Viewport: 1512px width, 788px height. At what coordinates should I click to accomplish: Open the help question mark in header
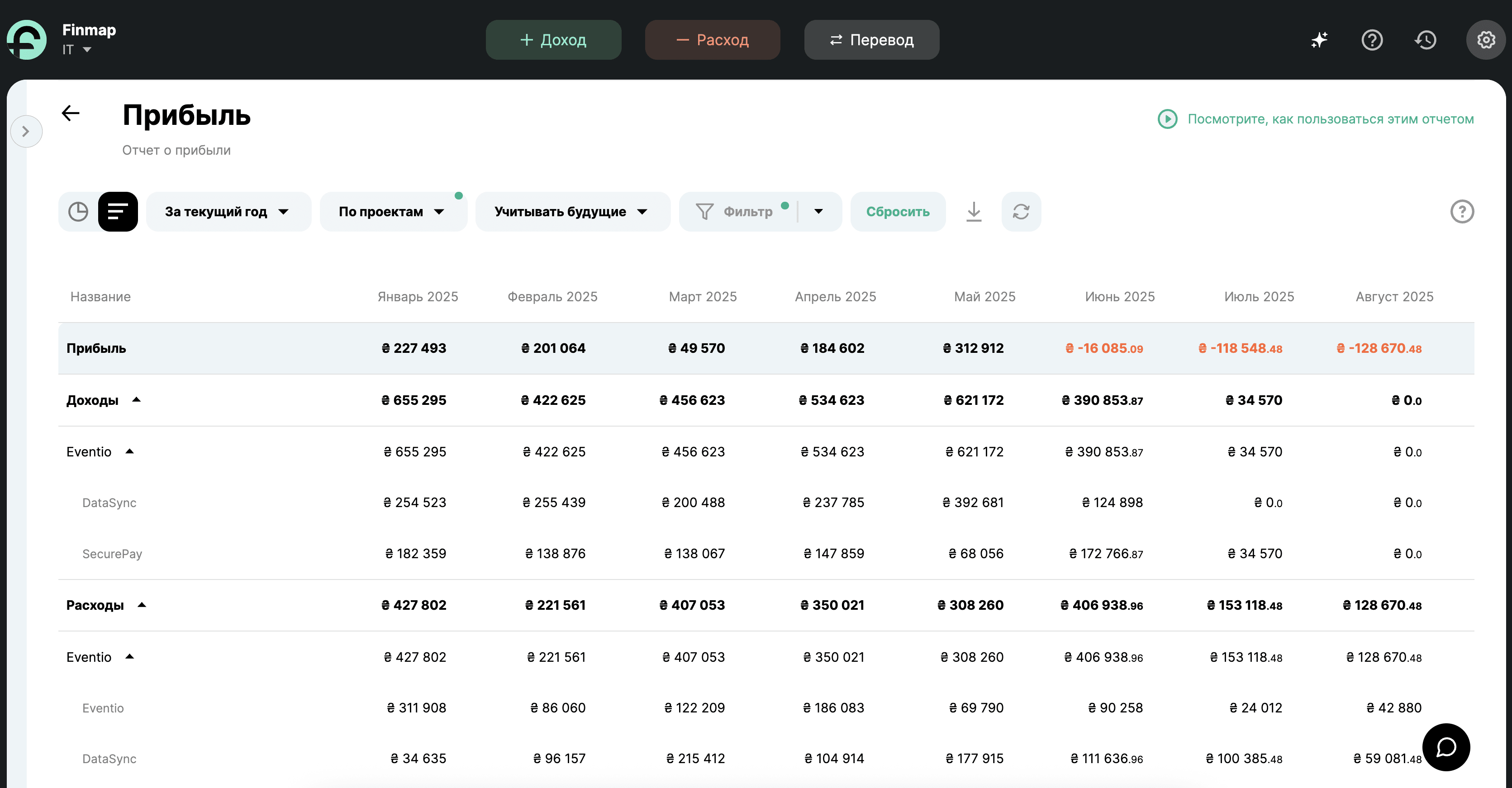pyautogui.click(x=1372, y=40)
